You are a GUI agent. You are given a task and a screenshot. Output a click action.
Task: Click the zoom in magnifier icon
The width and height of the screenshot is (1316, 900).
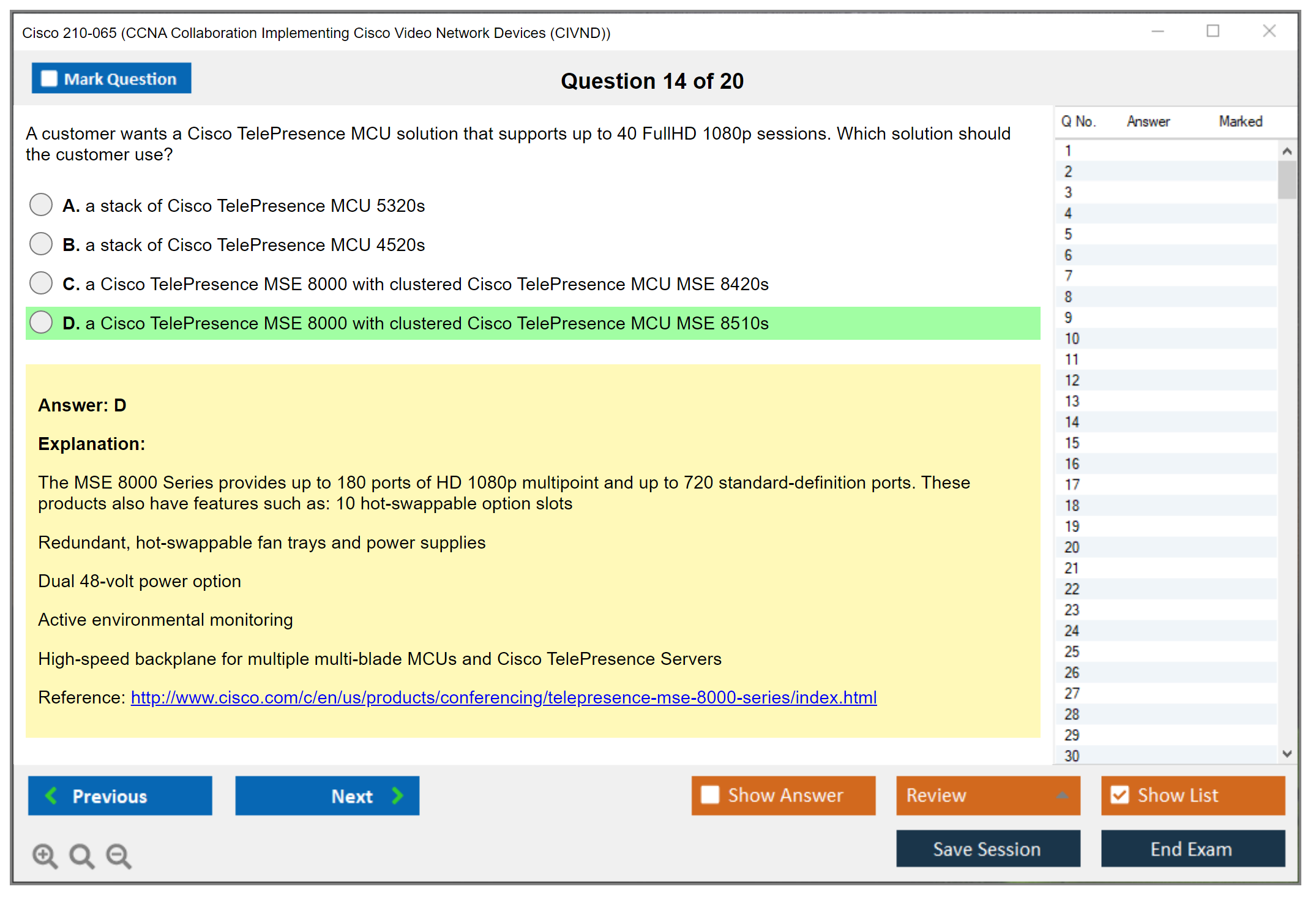(x=44, y=855)
